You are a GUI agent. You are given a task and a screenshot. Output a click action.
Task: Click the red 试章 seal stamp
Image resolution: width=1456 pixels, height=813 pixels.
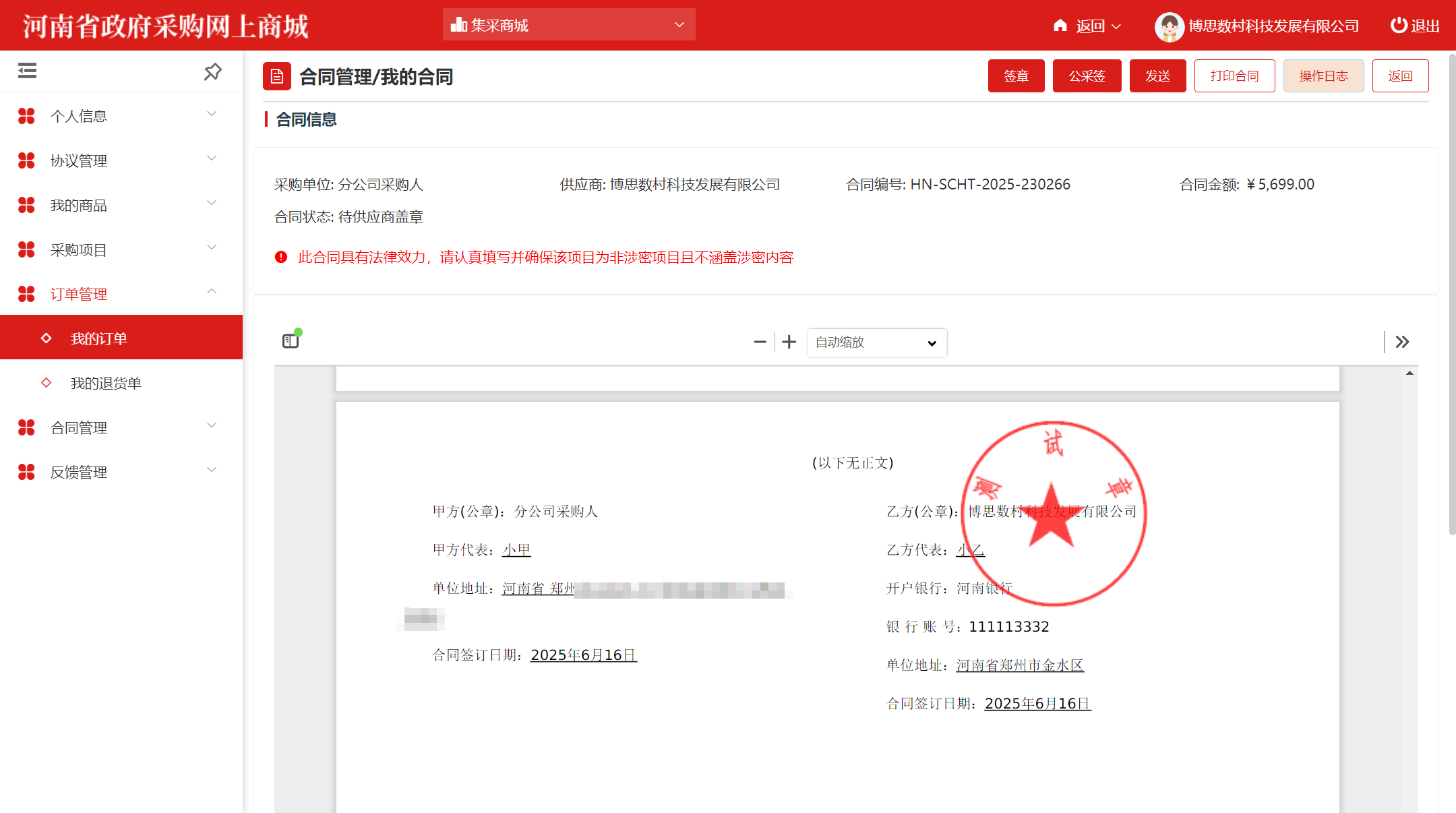click(1054, 513)
